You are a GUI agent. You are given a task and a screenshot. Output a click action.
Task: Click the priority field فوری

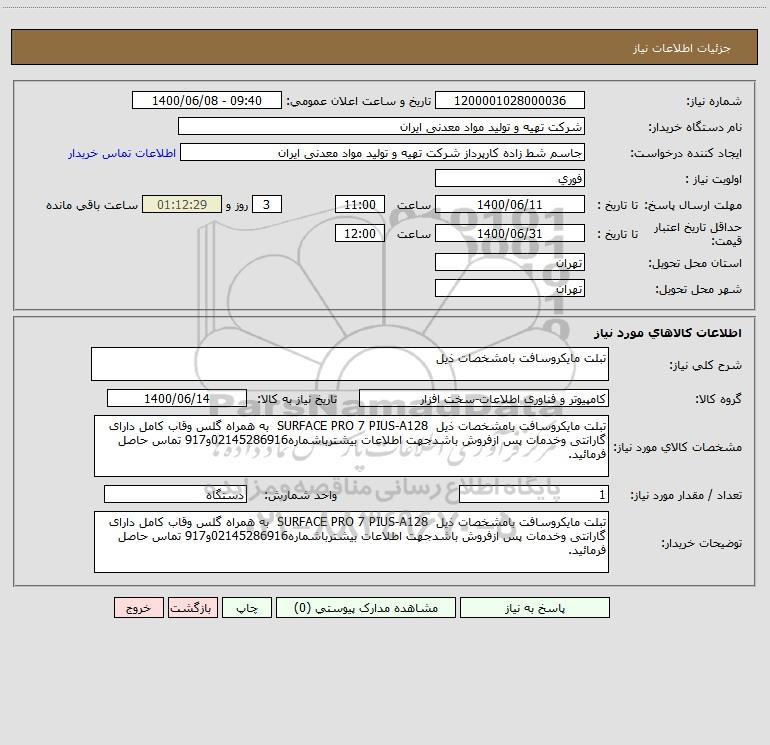click(510, 178)
